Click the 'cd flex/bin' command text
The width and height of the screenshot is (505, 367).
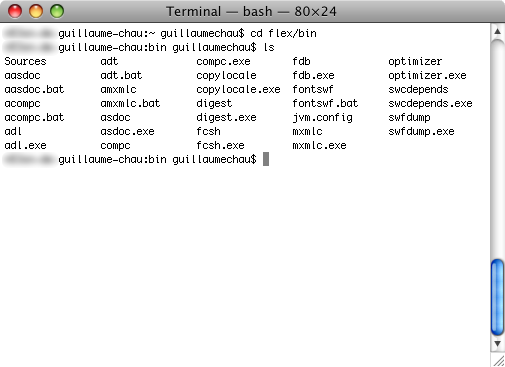(x=283, y=33)
